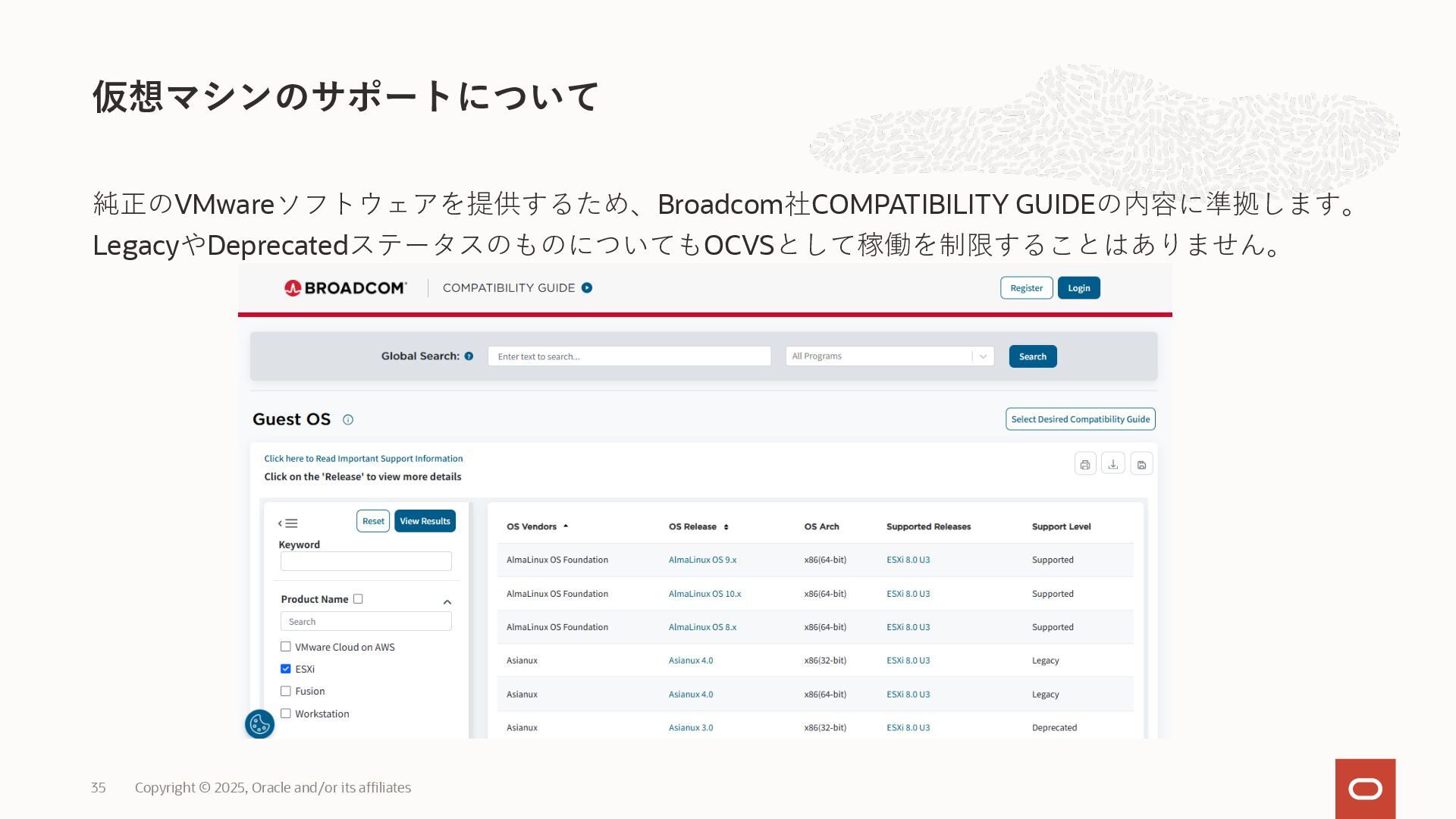Image resolution: width=1456 pixels, height=819 pixels.
Task: Click COMPATIBILITY GUIDE header text
Action: coord(509,288)
